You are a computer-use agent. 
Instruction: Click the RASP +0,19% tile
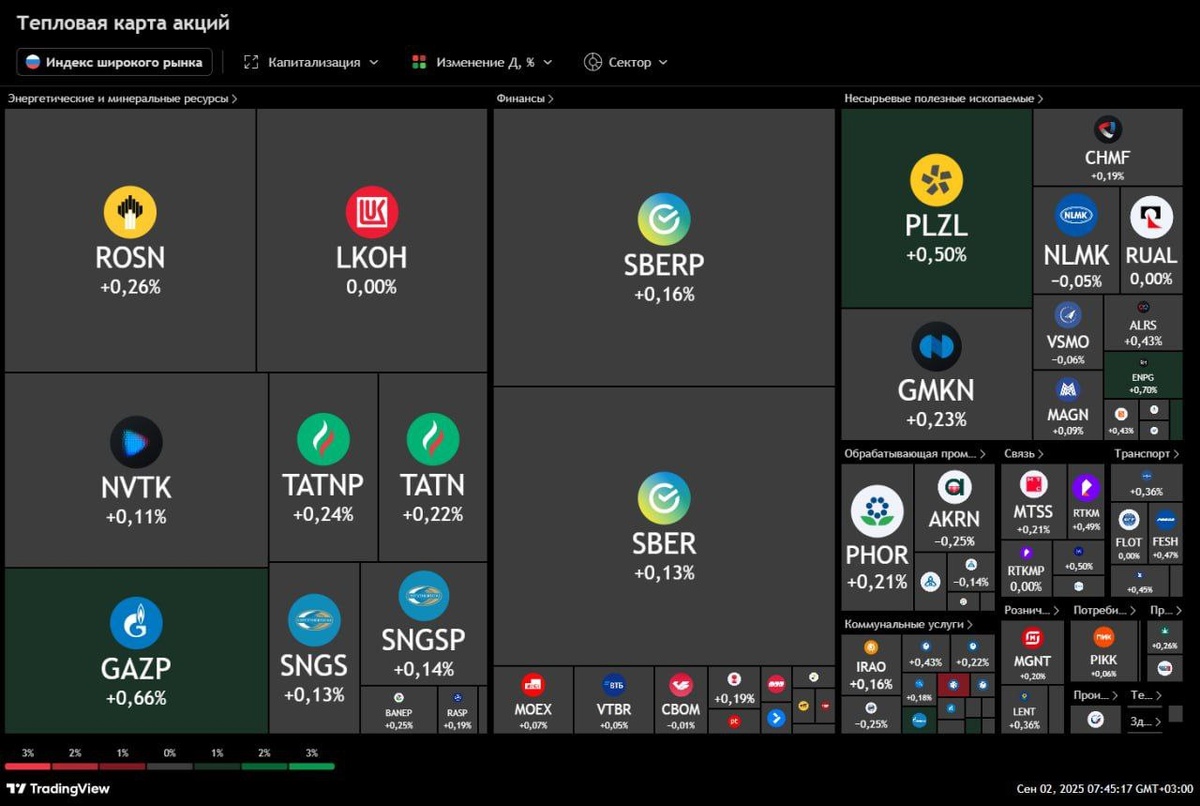(458, 710)
